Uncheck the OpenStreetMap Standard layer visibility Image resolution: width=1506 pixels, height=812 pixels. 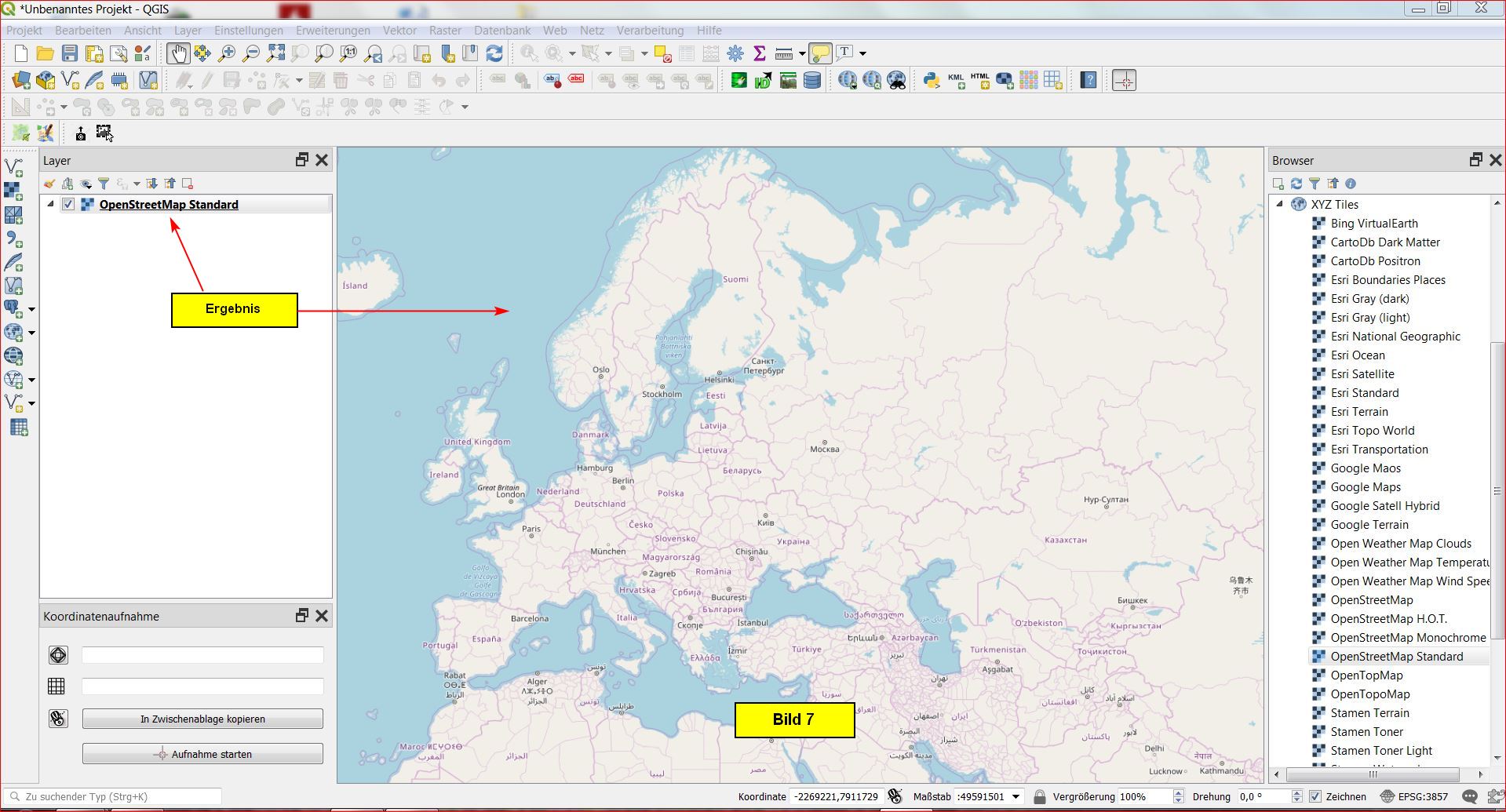coord(68,205)
